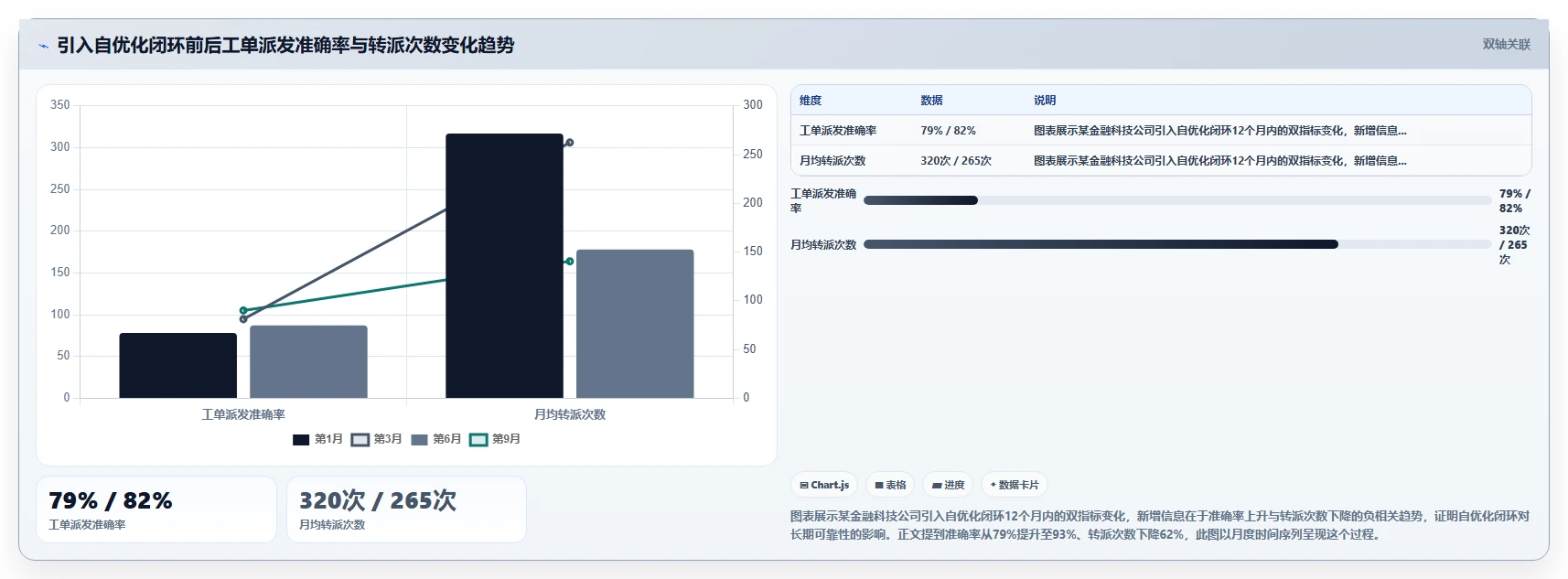Image resolution: width=1568 pixels, height=579 pixels.
Task: Click the Chart.js chip
Action: coord(824,485)
